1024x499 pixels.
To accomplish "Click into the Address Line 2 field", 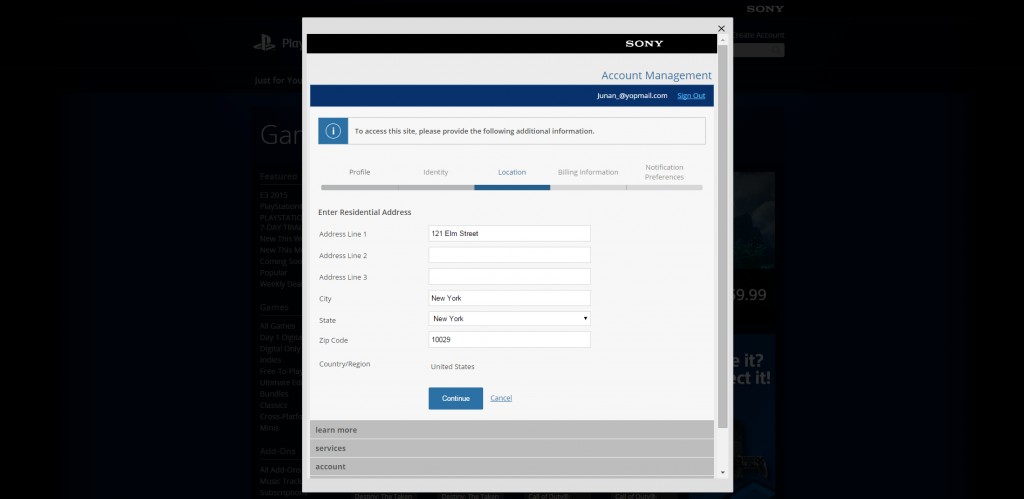I will point(509,255).
